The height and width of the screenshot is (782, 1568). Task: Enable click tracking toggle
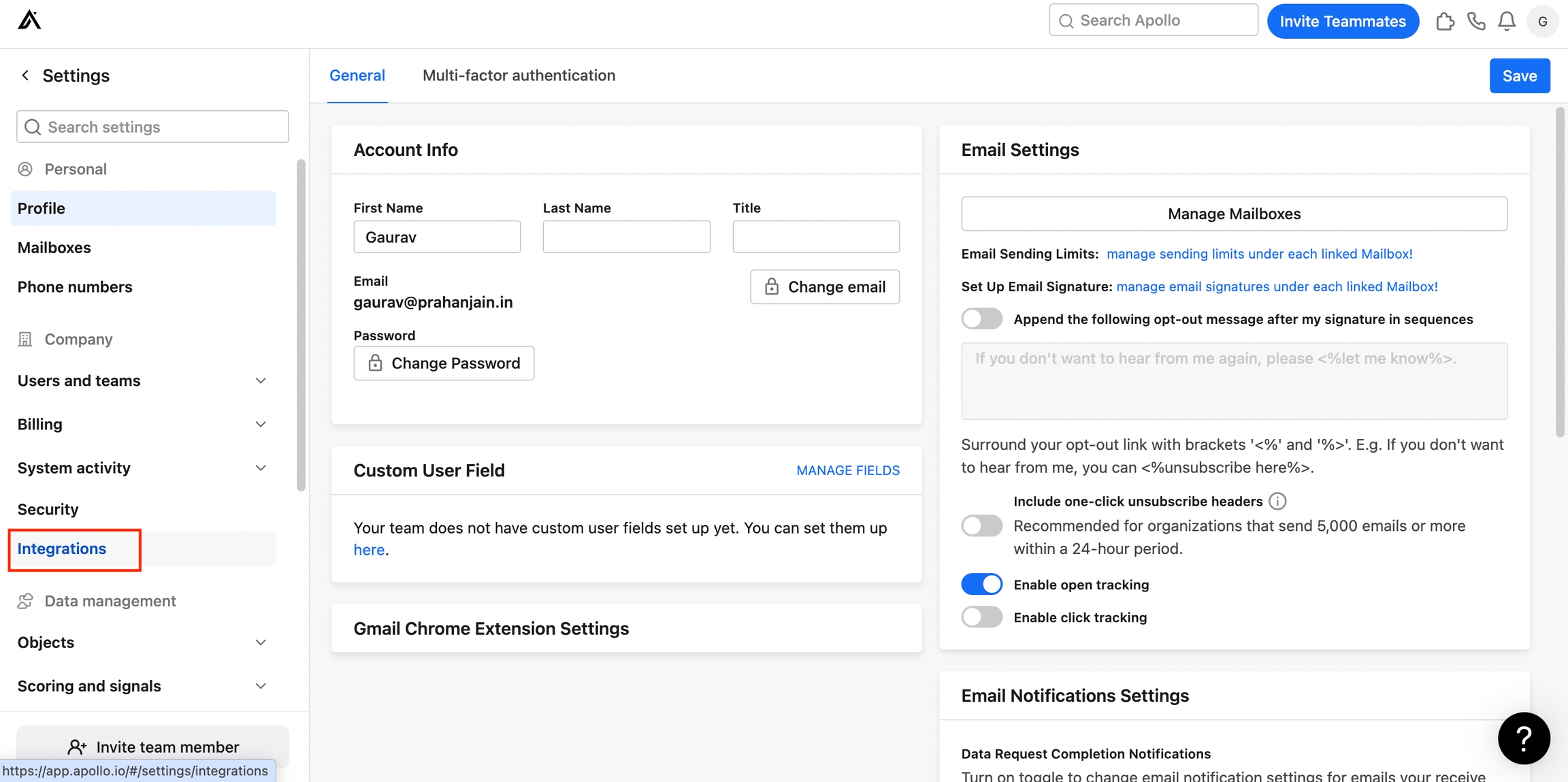point(981,617)
